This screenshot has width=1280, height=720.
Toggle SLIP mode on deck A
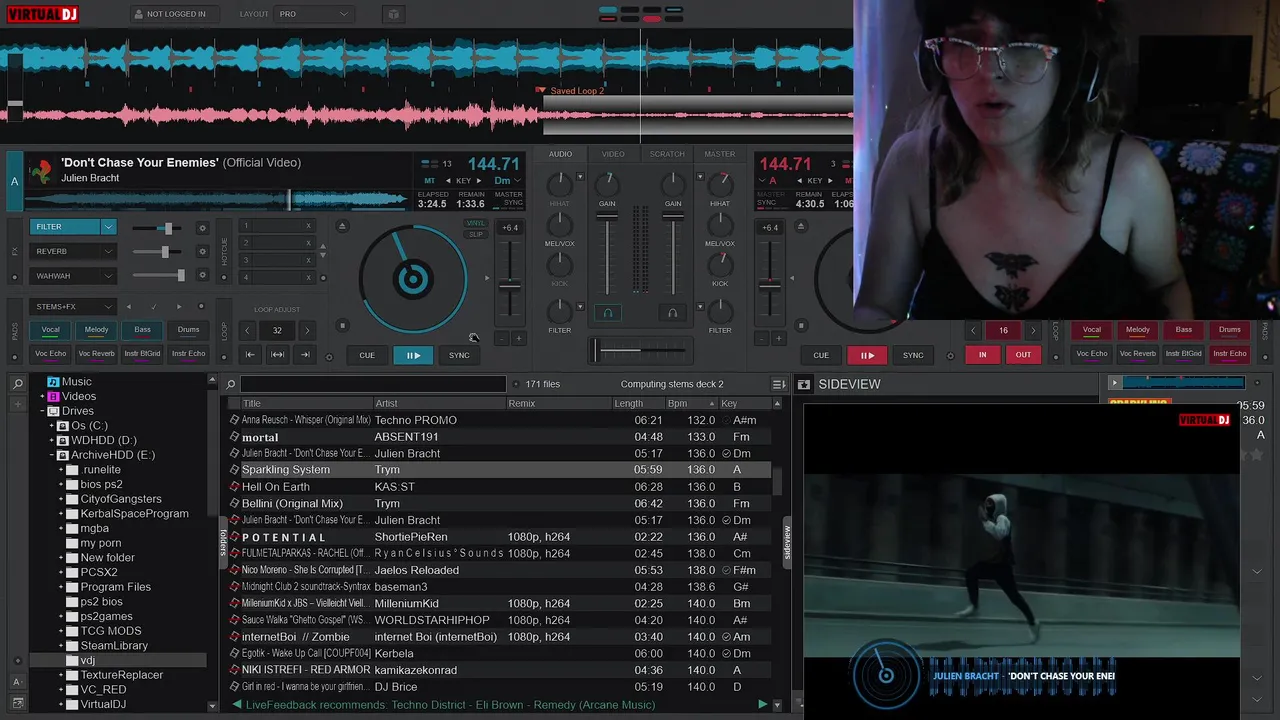click(476, 234)
